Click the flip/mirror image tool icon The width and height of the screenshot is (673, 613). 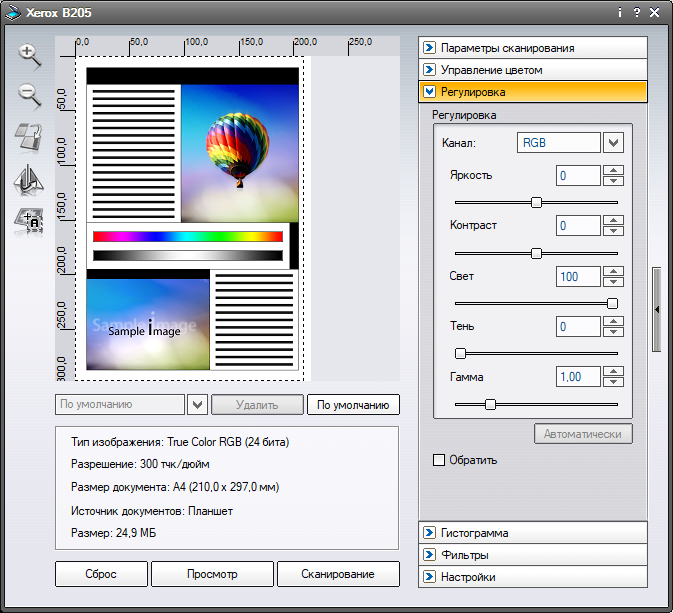pos(29,178)
